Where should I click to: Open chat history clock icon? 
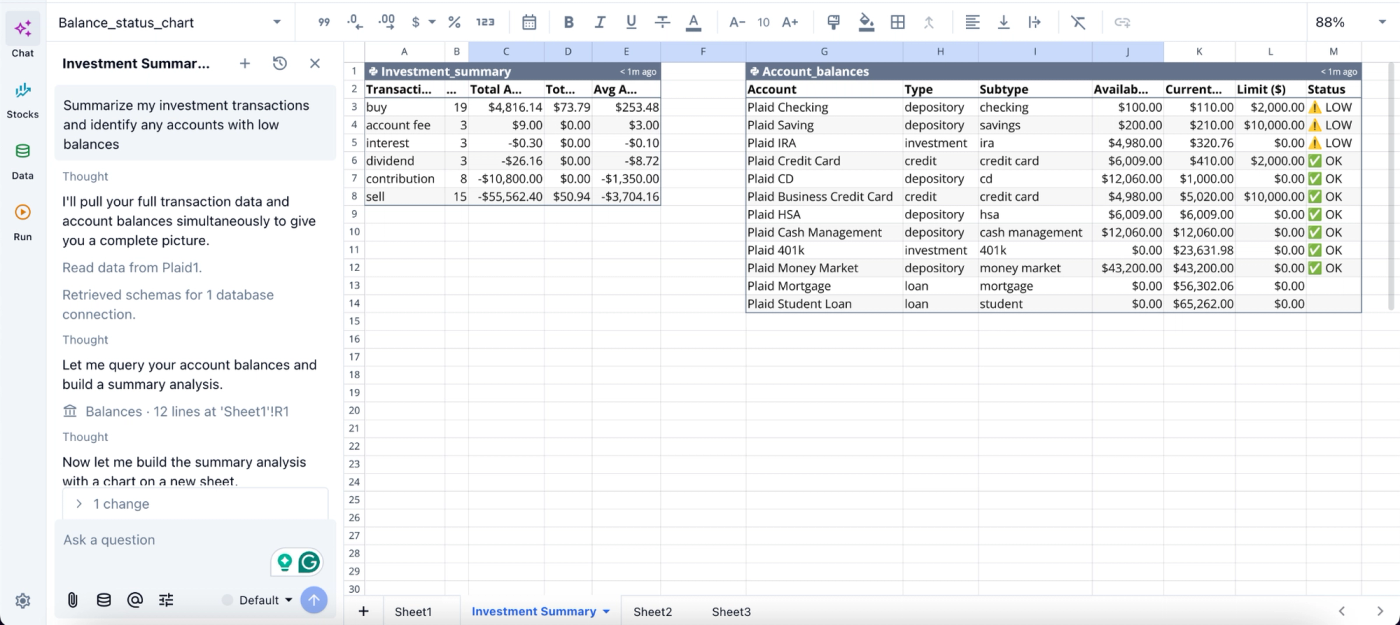280,63
